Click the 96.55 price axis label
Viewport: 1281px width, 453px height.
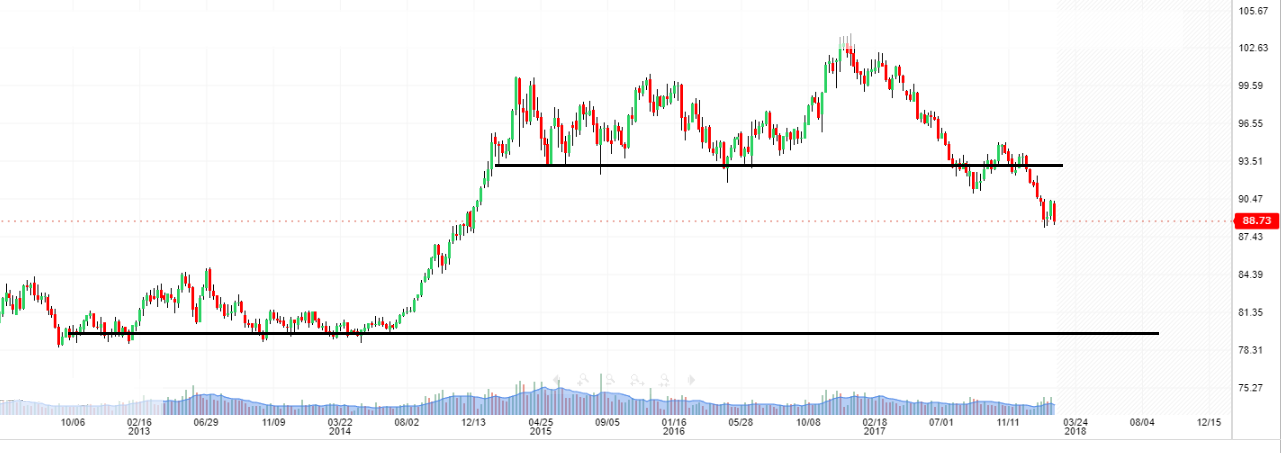click(x=1253, y=124)
